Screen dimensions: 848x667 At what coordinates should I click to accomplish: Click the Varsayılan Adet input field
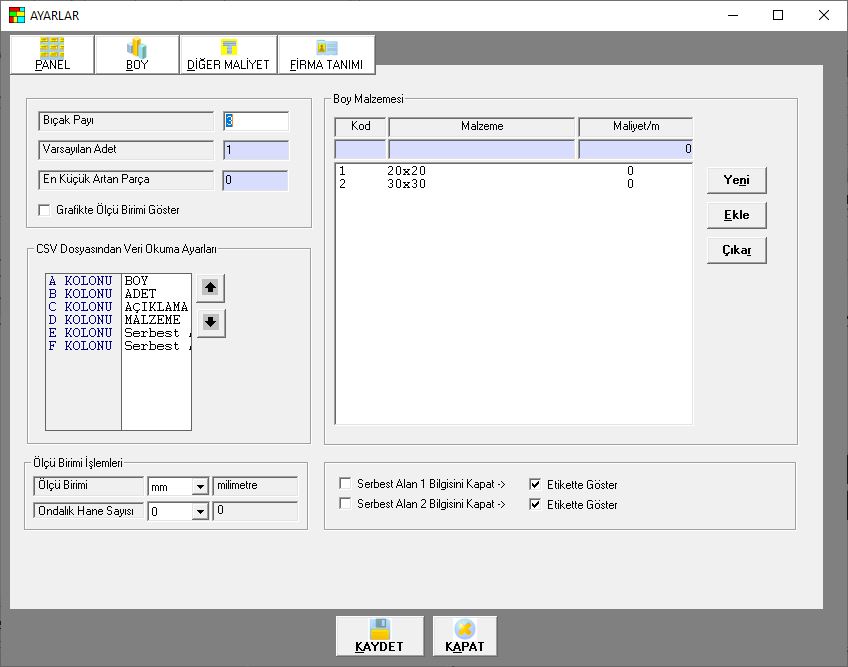point(256,150)
